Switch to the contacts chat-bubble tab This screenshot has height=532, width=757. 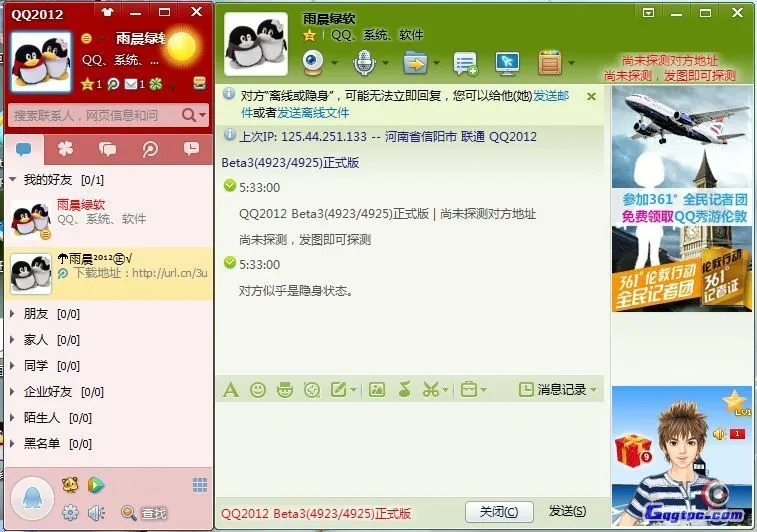coord(24,149)
